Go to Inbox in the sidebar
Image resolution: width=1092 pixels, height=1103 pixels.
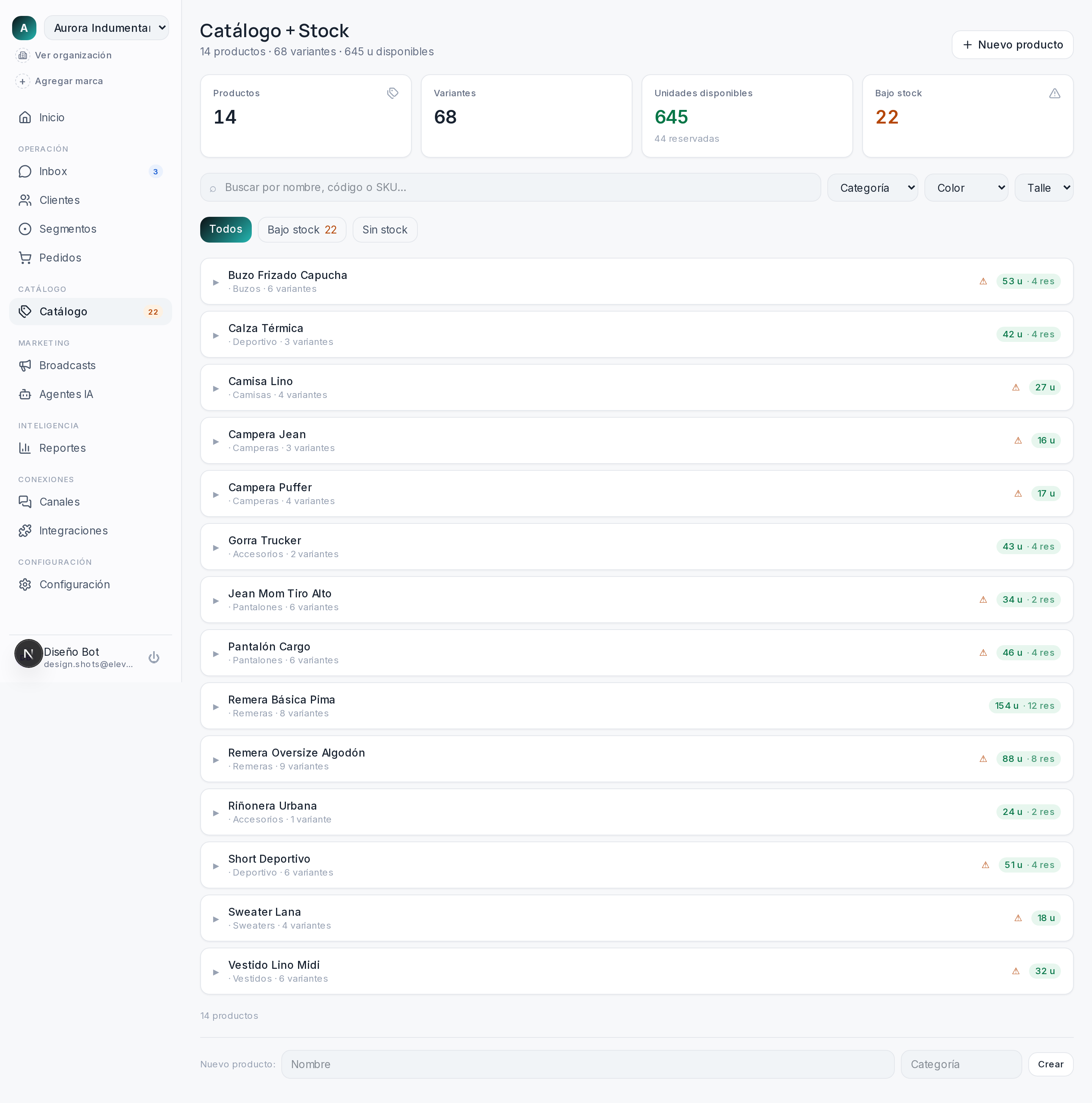[x=90, y=172]
